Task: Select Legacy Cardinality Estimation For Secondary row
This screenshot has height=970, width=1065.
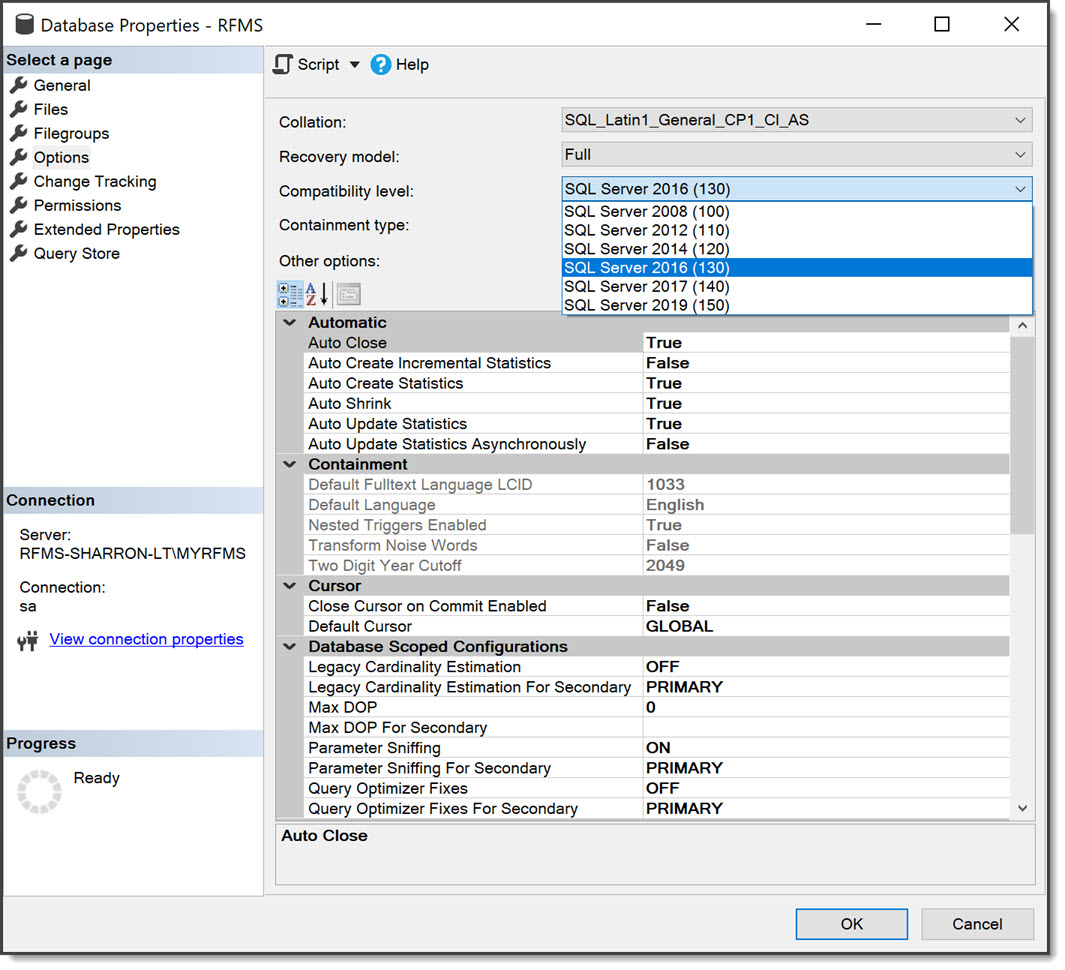Action: [x=656, y=687]
